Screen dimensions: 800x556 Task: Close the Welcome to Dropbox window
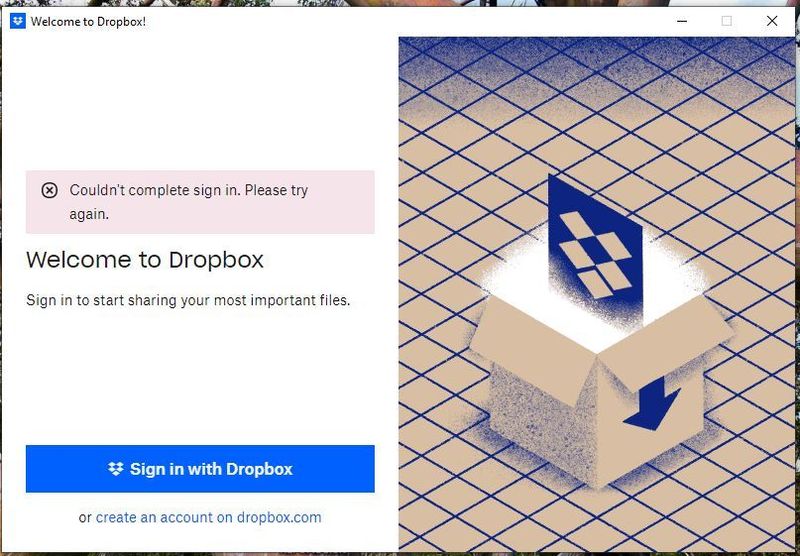[x=772, y=21]
